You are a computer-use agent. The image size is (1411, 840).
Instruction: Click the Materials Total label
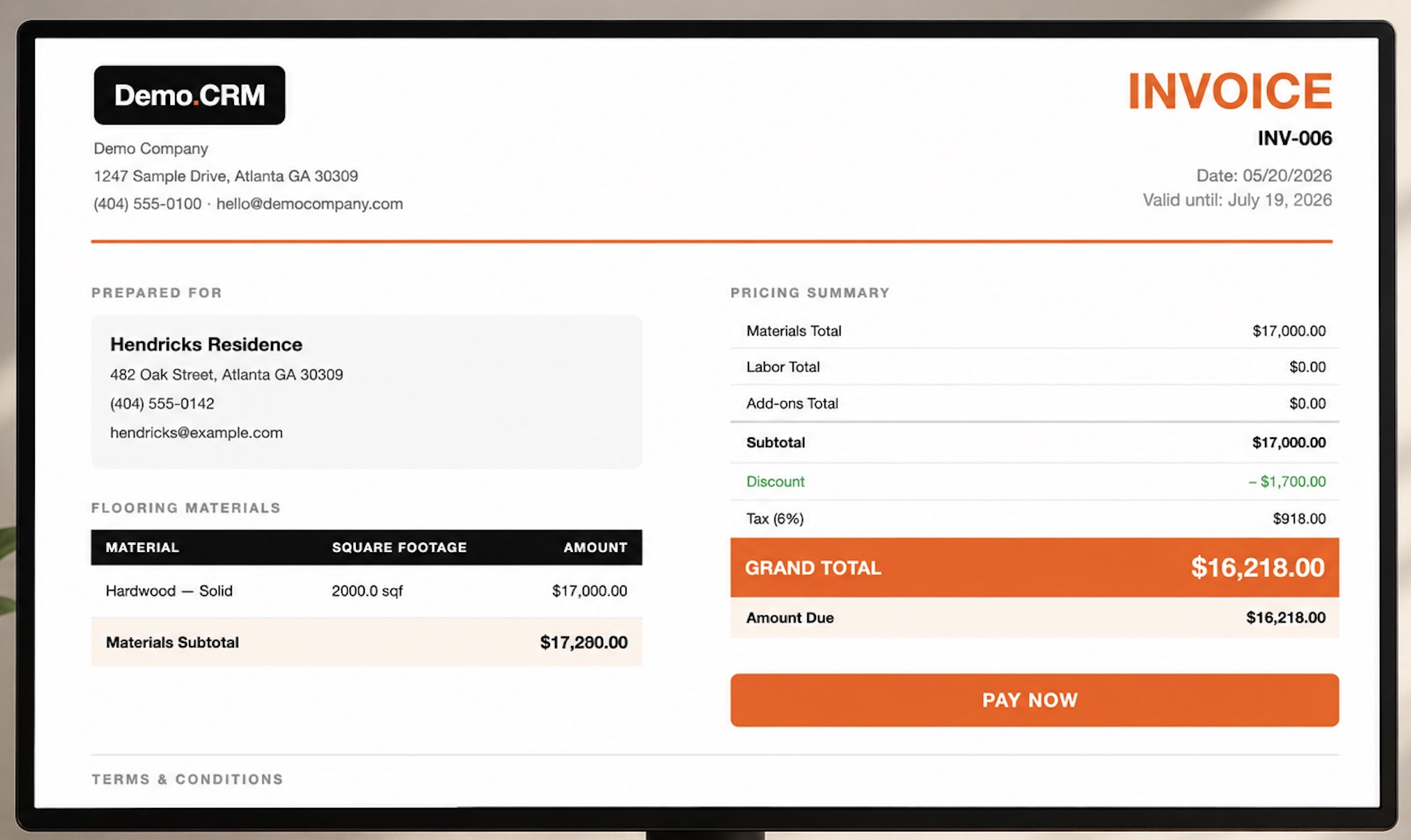coord(793,331)
